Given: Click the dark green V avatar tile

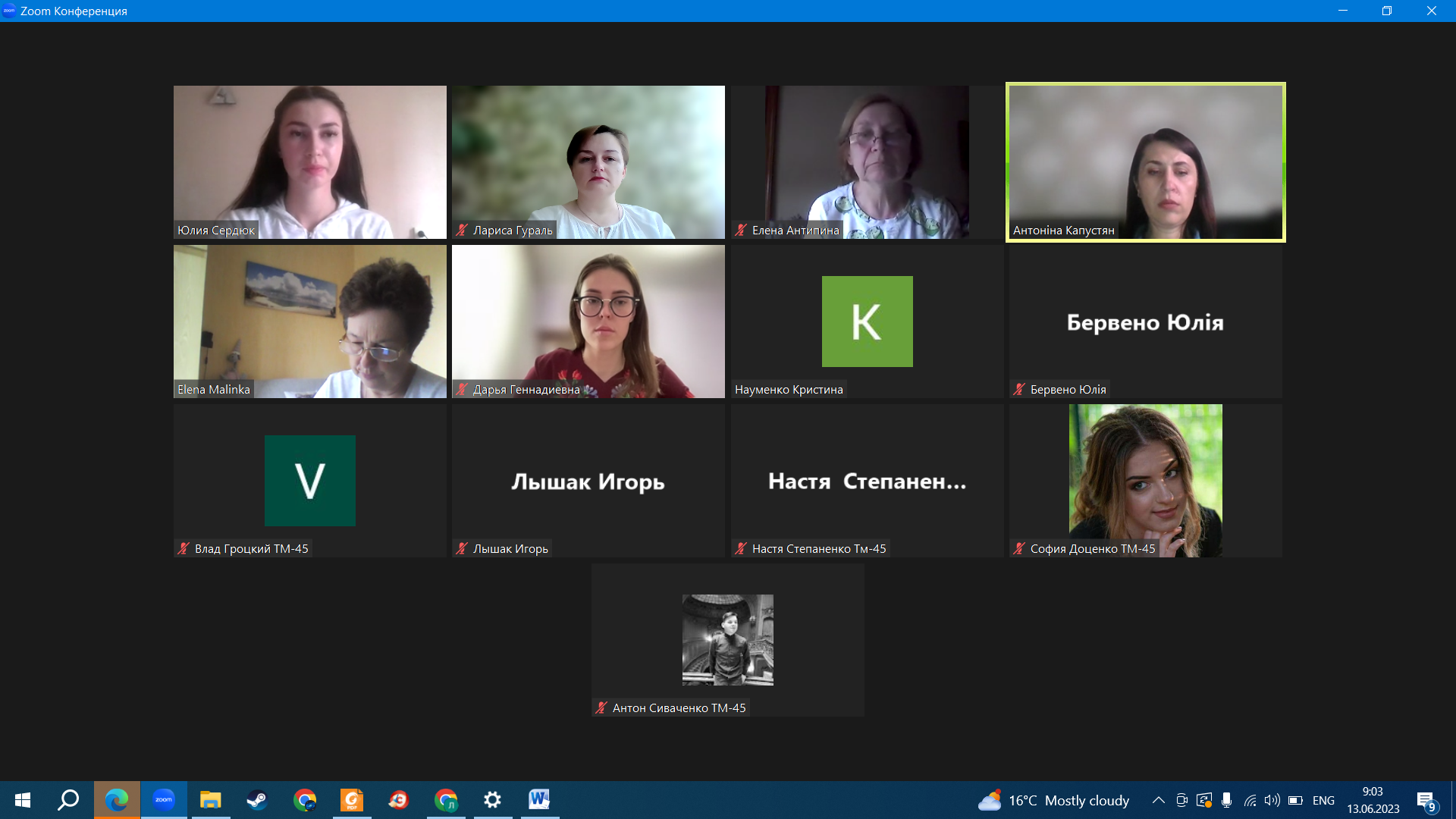Looking at the screenshot, I should pos(309,481).
